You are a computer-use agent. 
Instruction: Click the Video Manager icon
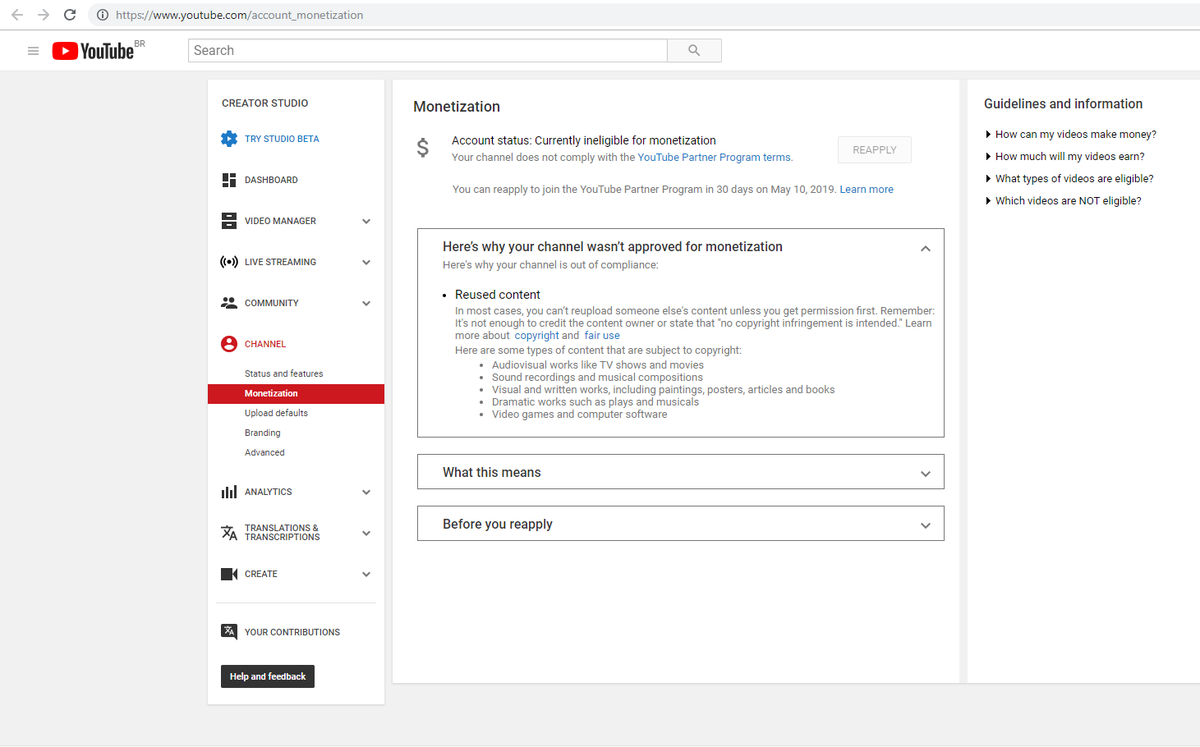(229, 221)
